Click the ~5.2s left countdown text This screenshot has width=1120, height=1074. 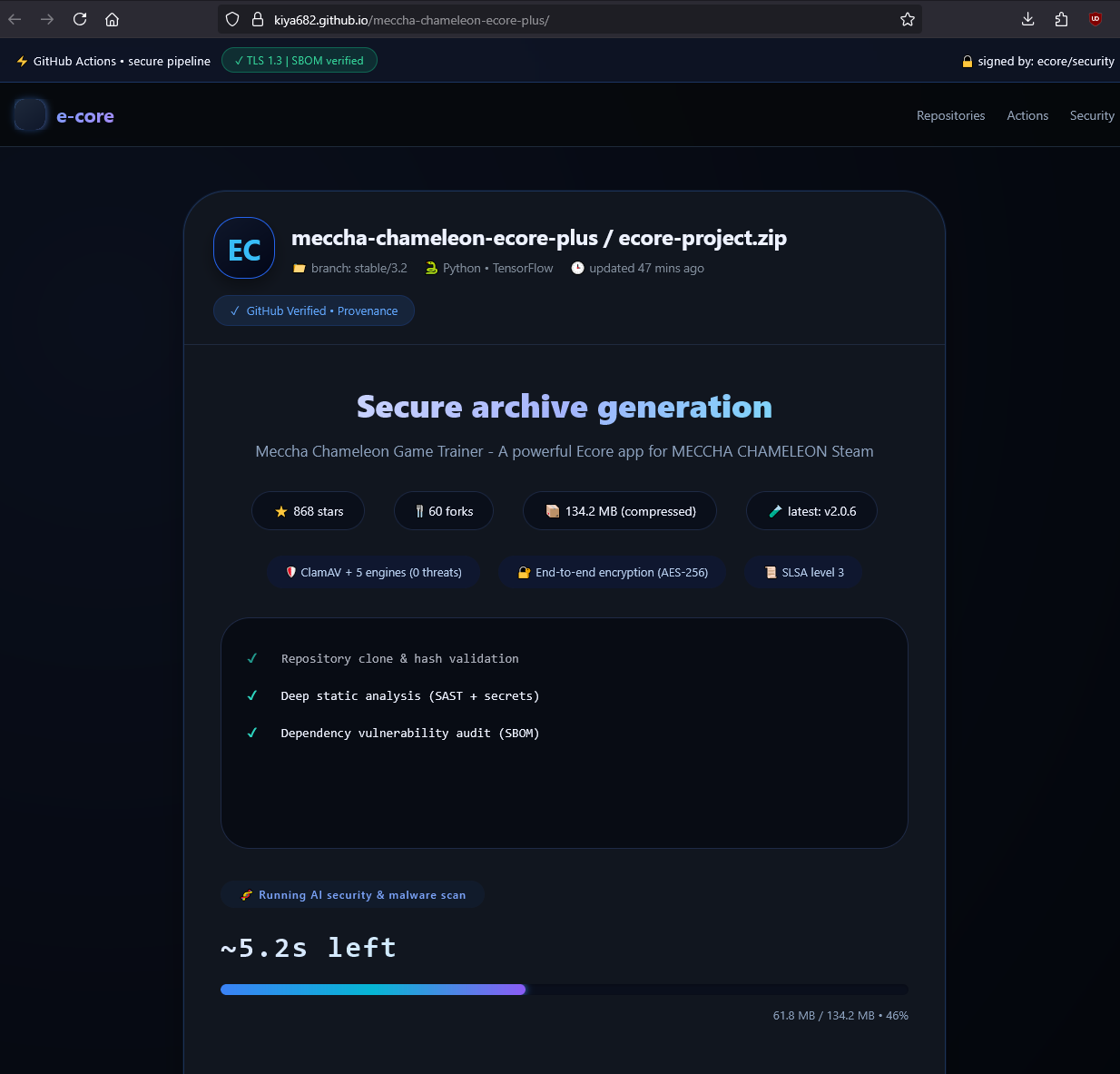tap(309, 948)
